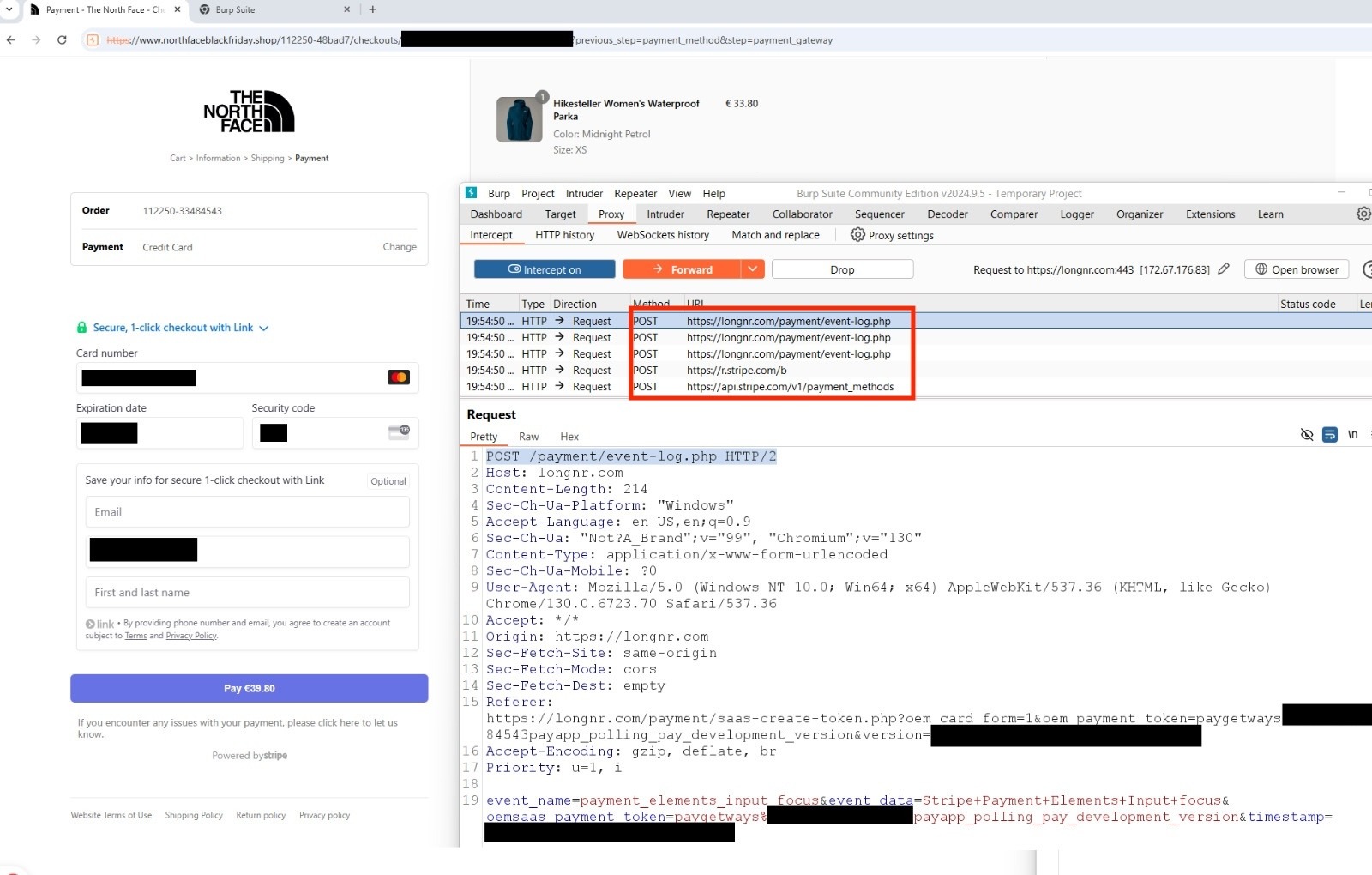1372x875 pixels.
Task: Click the Email input field
Action: click(x=247, y=512)
